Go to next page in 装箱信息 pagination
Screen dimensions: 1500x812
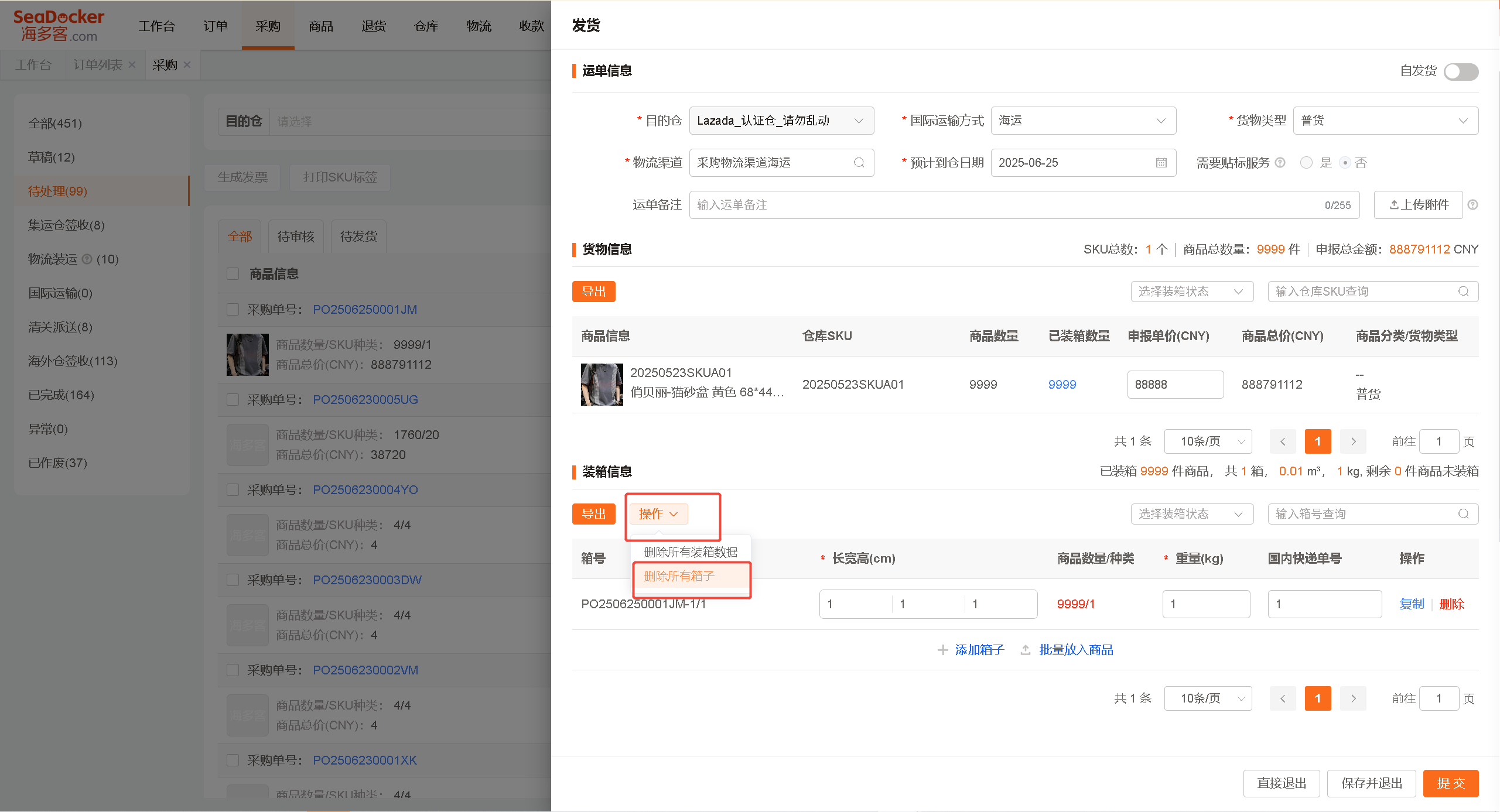click(1354, 698)
